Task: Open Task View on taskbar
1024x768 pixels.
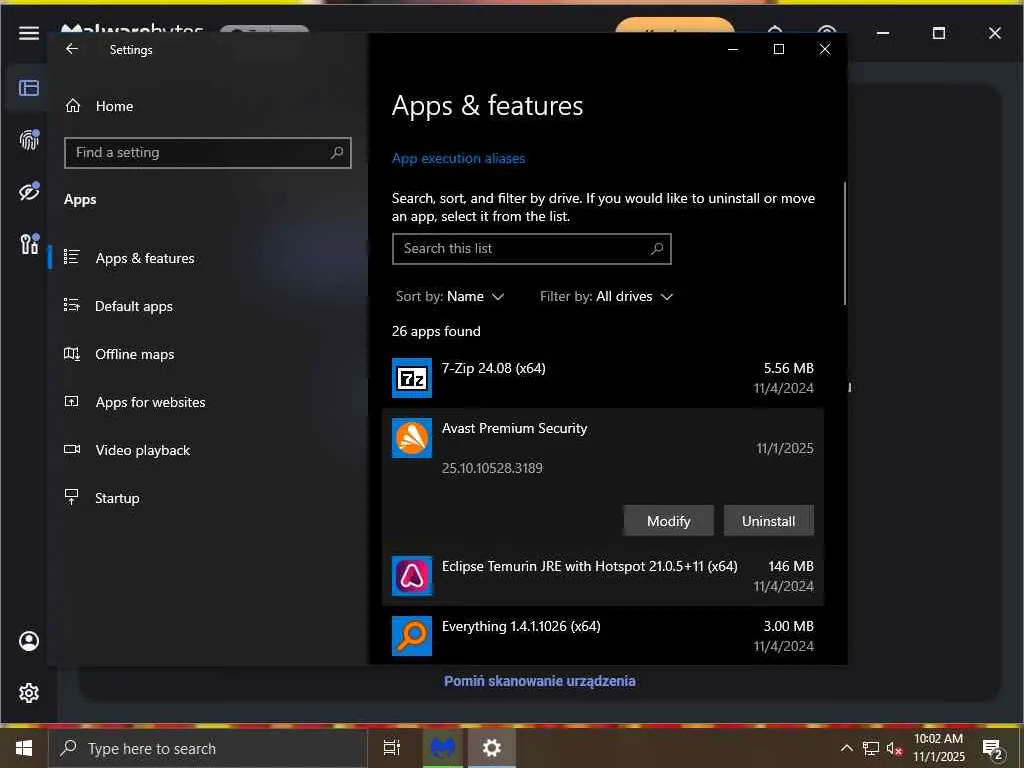Action: pos(392,748)
